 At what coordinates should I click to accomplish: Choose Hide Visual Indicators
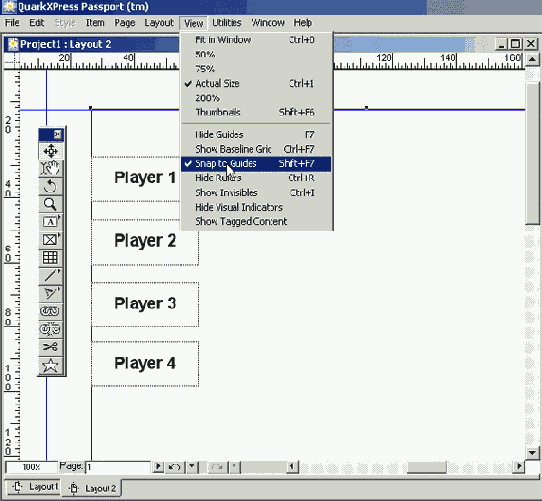(256, 207)
